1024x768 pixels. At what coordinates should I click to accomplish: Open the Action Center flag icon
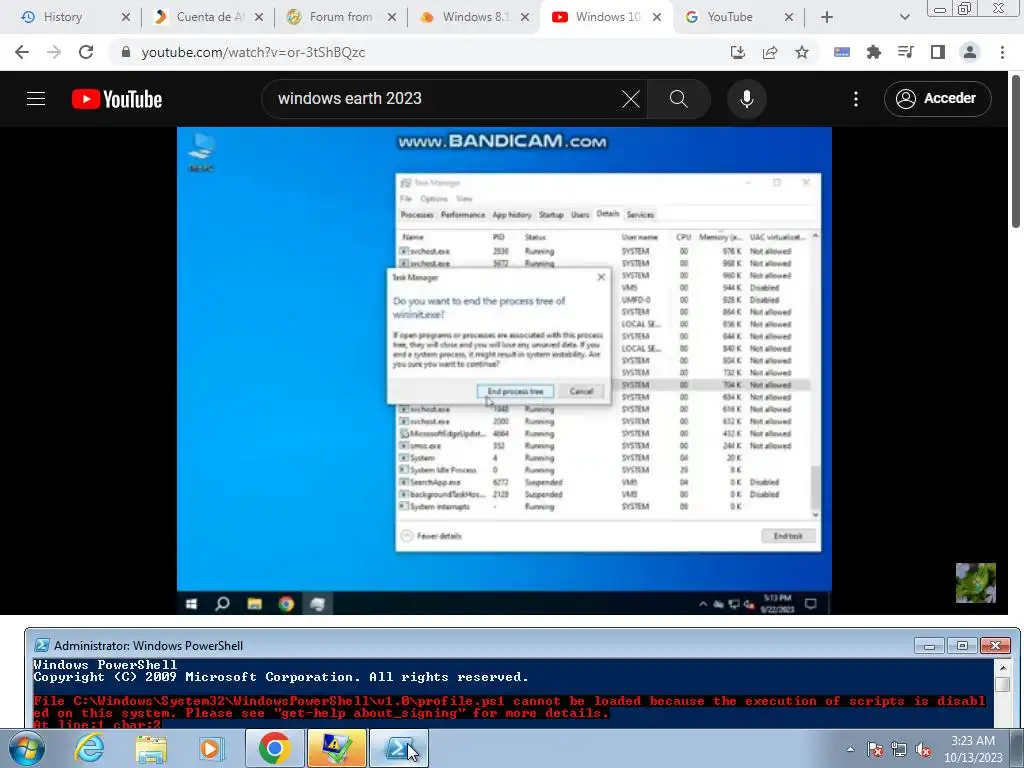coord(874,749)
